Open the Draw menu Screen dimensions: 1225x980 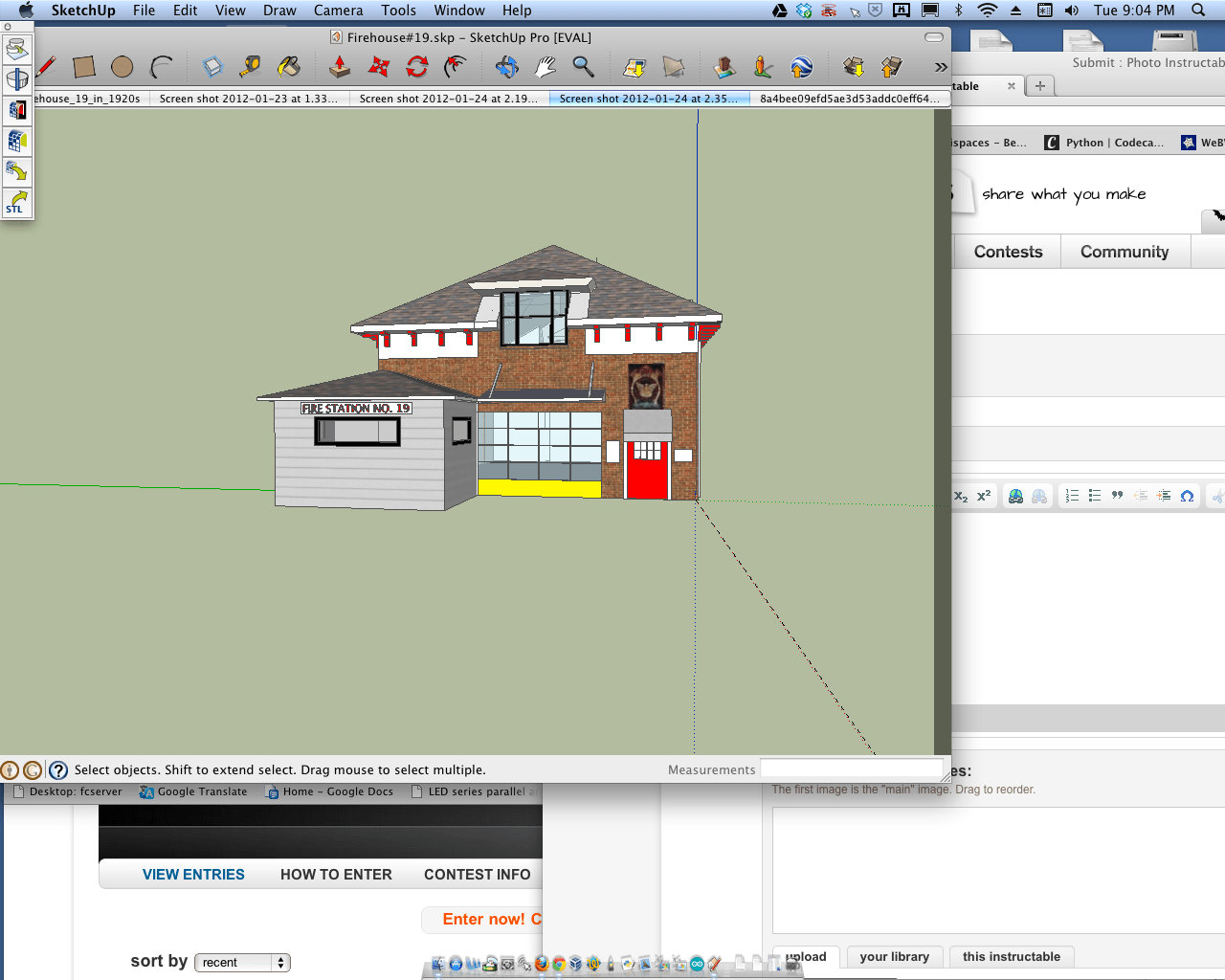pos(279,11)
